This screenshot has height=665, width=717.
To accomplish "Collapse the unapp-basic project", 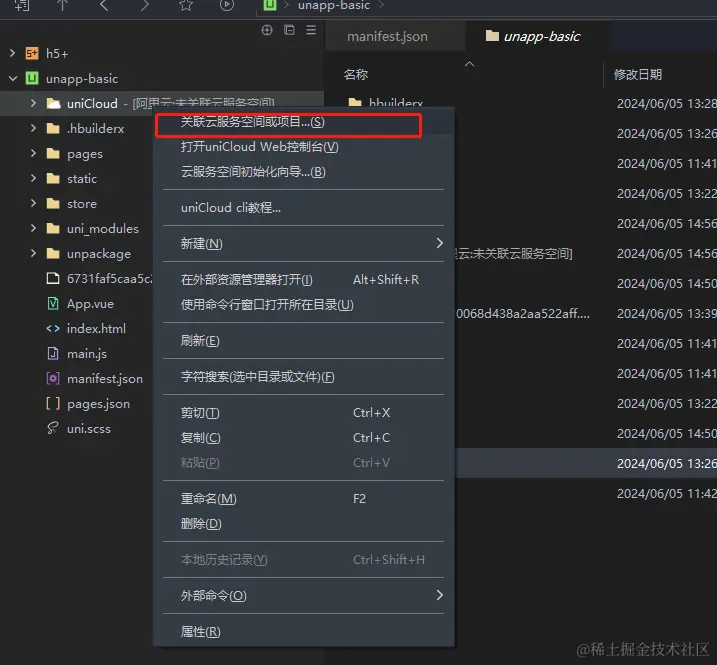I will (x=13, y=79).
